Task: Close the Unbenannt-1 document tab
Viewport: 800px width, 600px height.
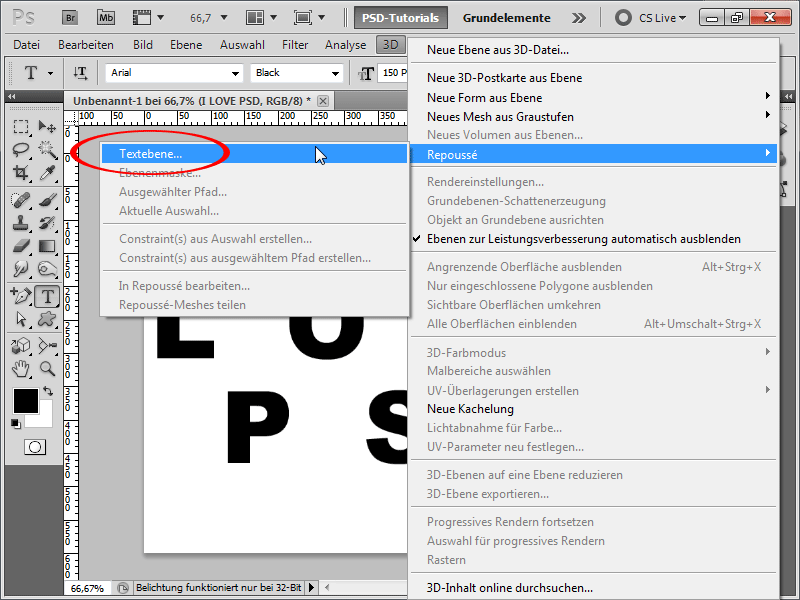Action: tap(323, 101)
